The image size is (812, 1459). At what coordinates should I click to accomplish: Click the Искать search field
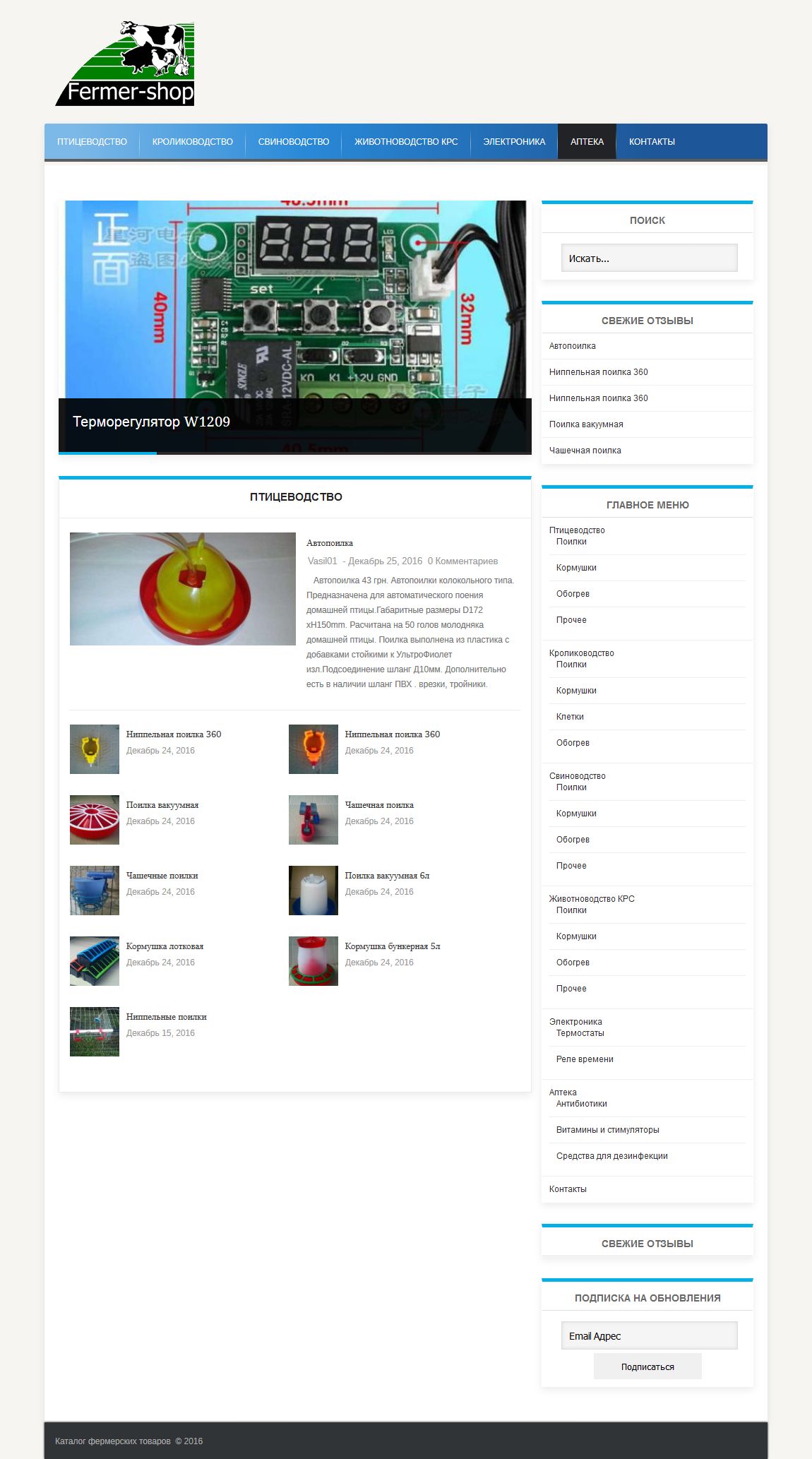point(649,258)
